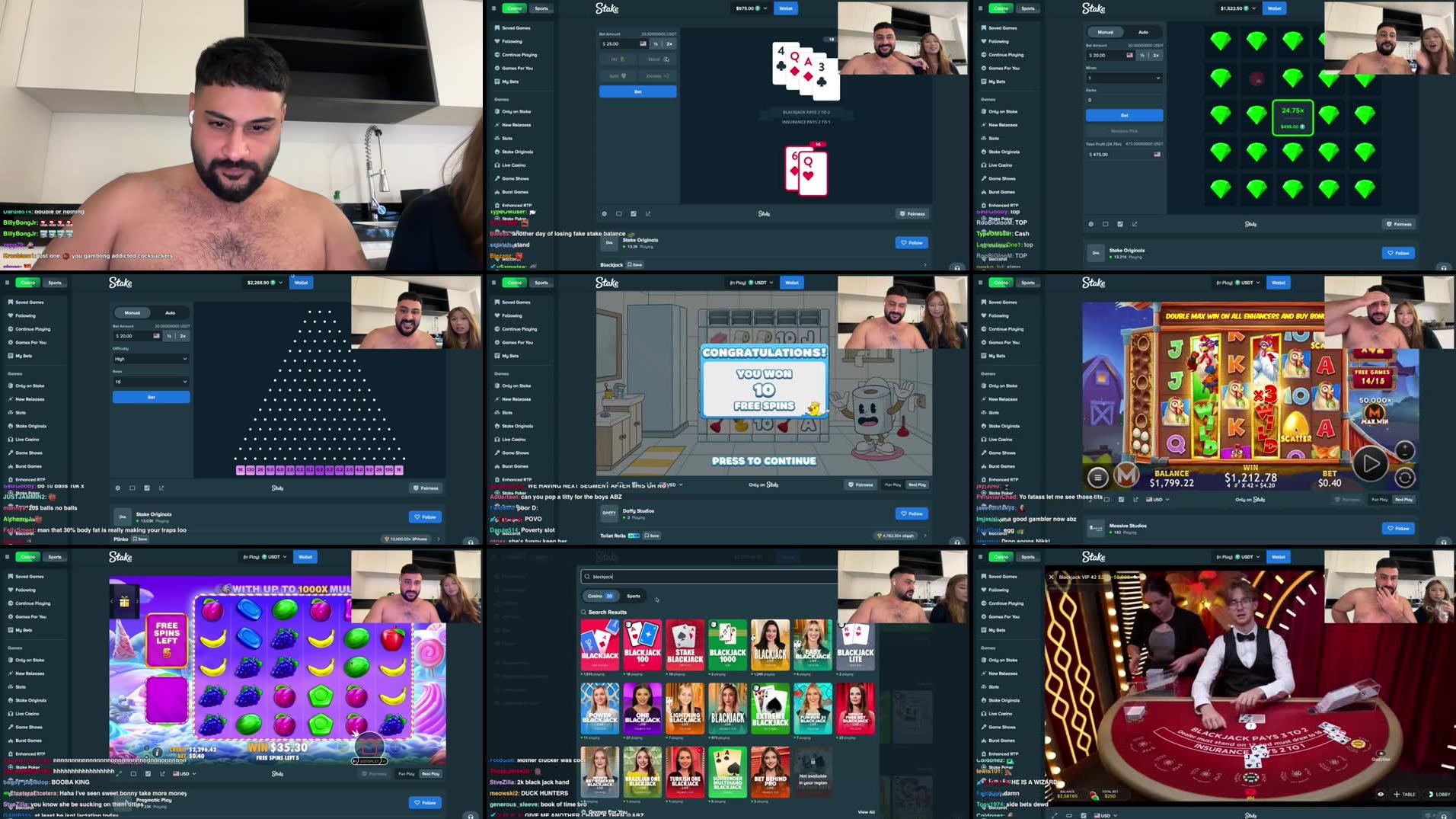This screenshot has width=1456, height=819.
Task: Click the blackjack search input field
Action: click(x=708, y=577)
